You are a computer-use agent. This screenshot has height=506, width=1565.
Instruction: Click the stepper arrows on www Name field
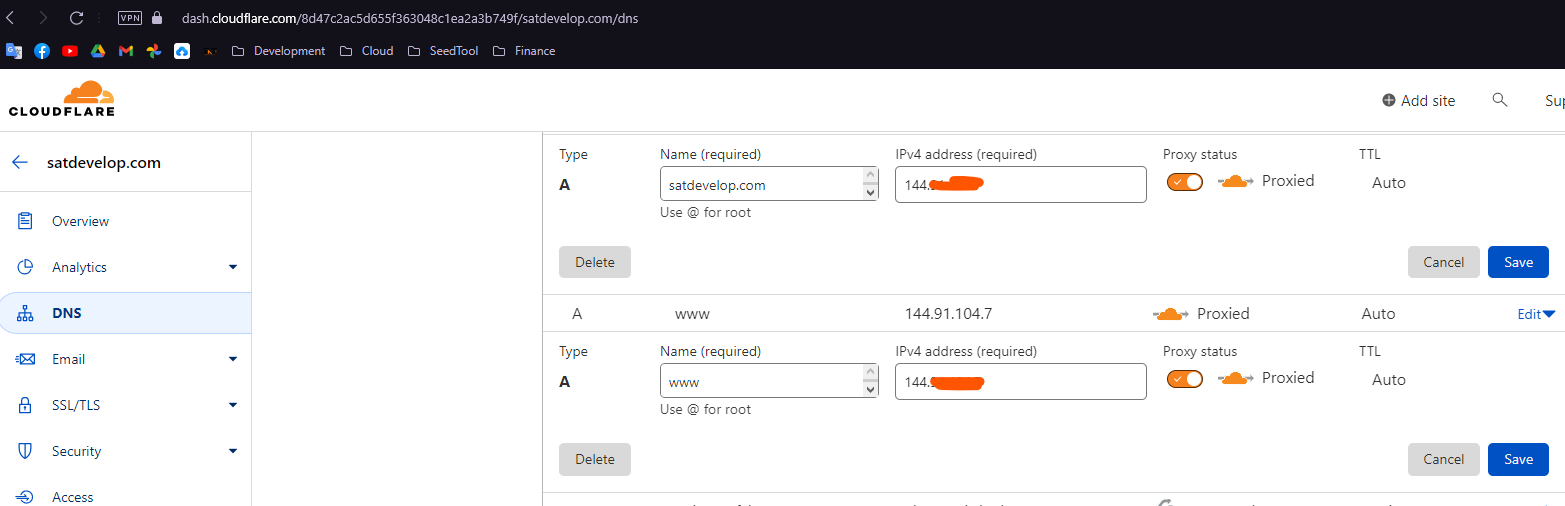[x=870, y=382]
